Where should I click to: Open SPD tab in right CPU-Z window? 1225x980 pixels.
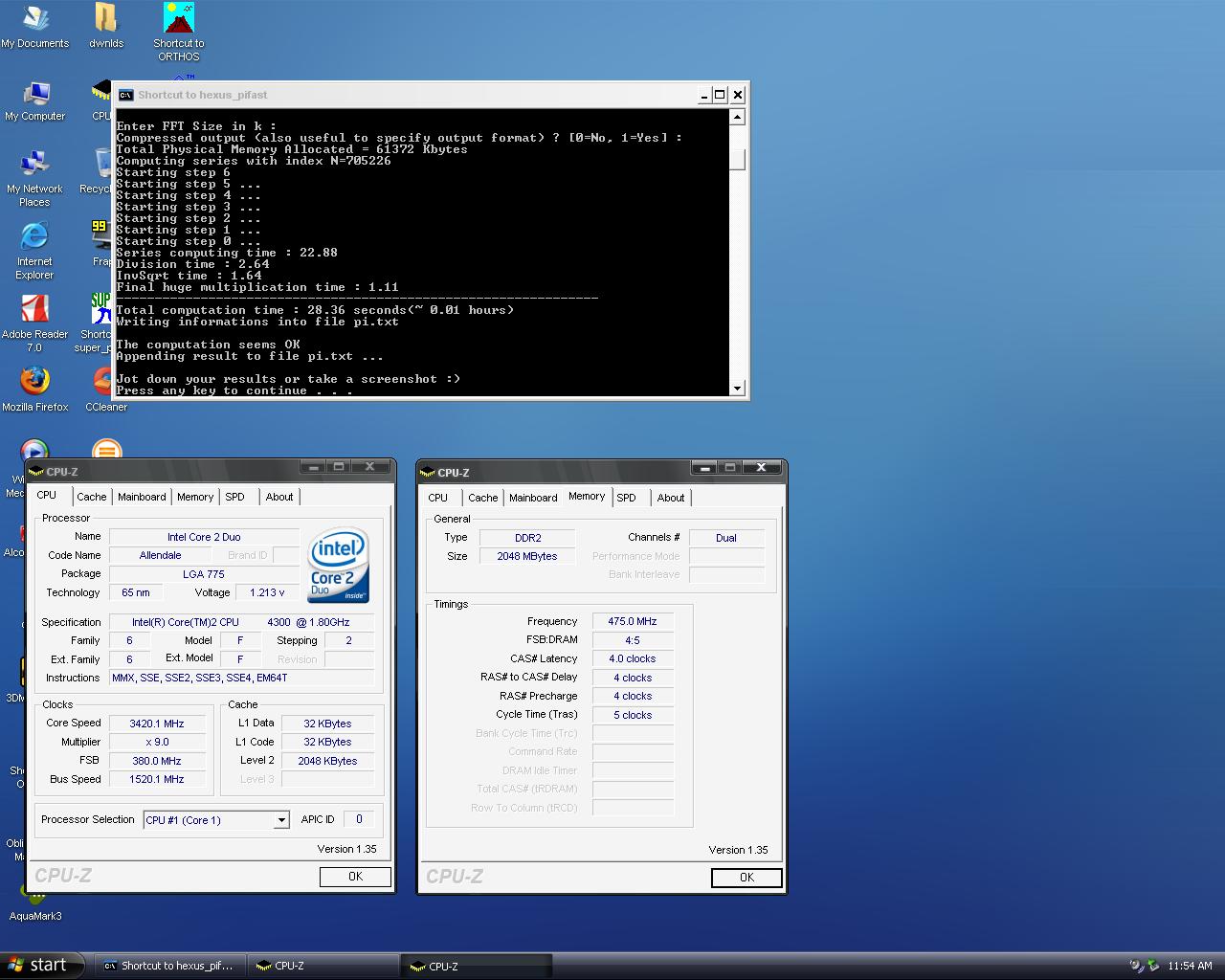[627, 498]
